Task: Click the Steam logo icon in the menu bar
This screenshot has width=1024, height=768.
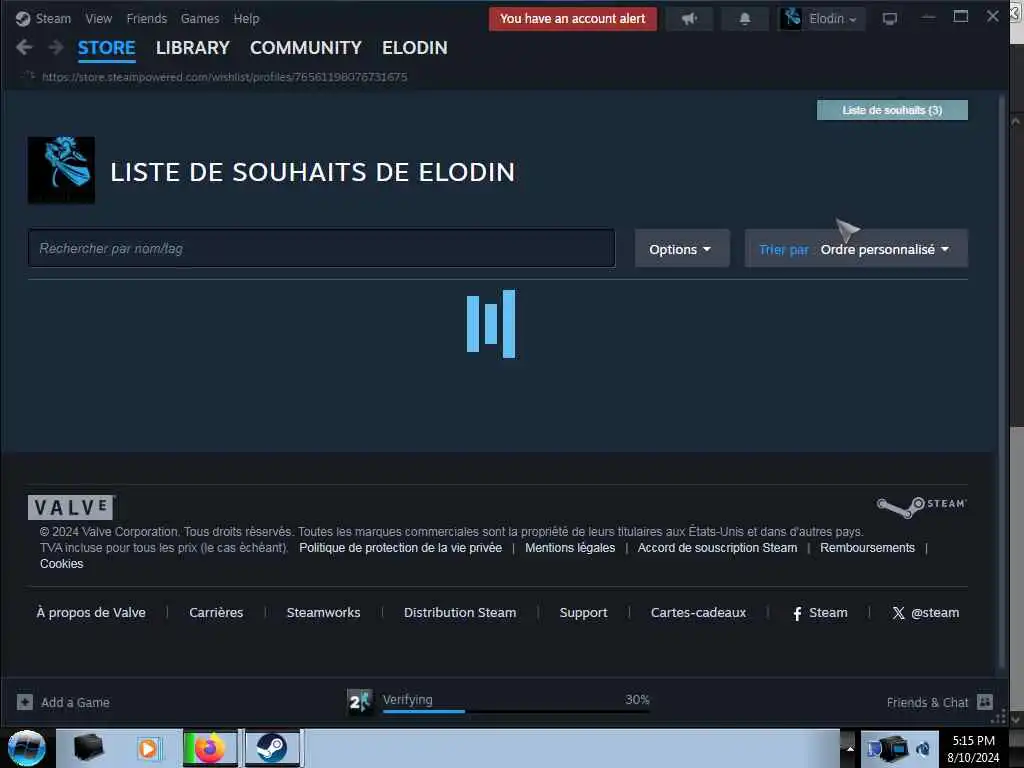Action: point(23,19)
